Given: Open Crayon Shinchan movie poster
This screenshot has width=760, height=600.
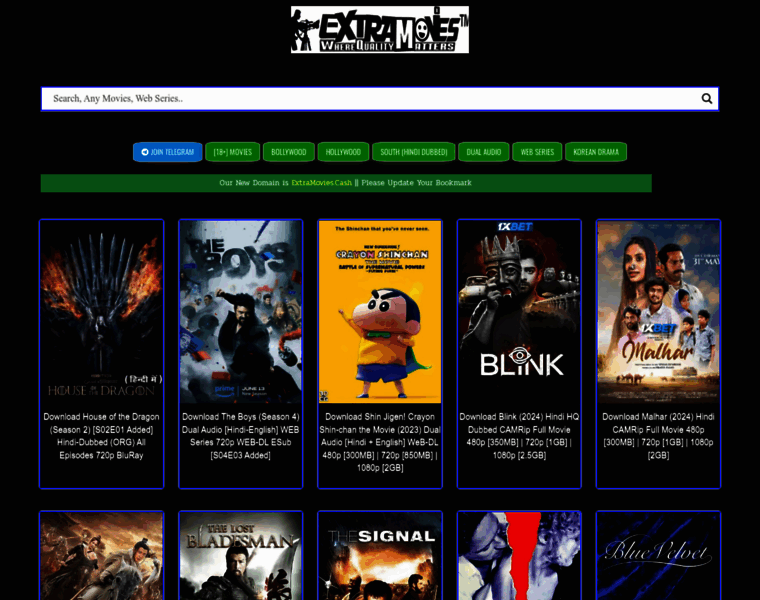Looking at the screenshot, I should tap(380, 312).
